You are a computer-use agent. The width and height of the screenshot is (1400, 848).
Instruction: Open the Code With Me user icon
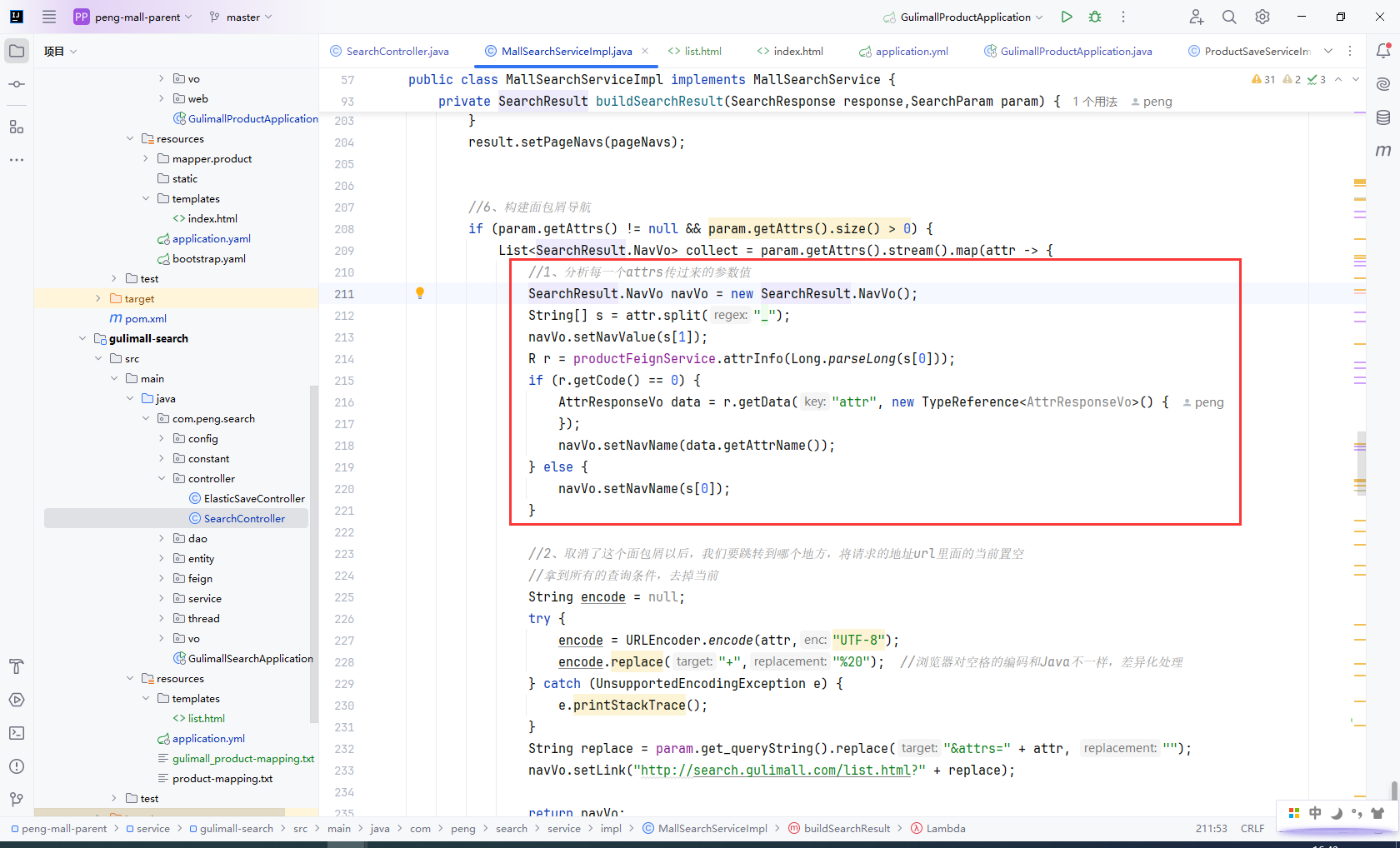click(1196, 17)
